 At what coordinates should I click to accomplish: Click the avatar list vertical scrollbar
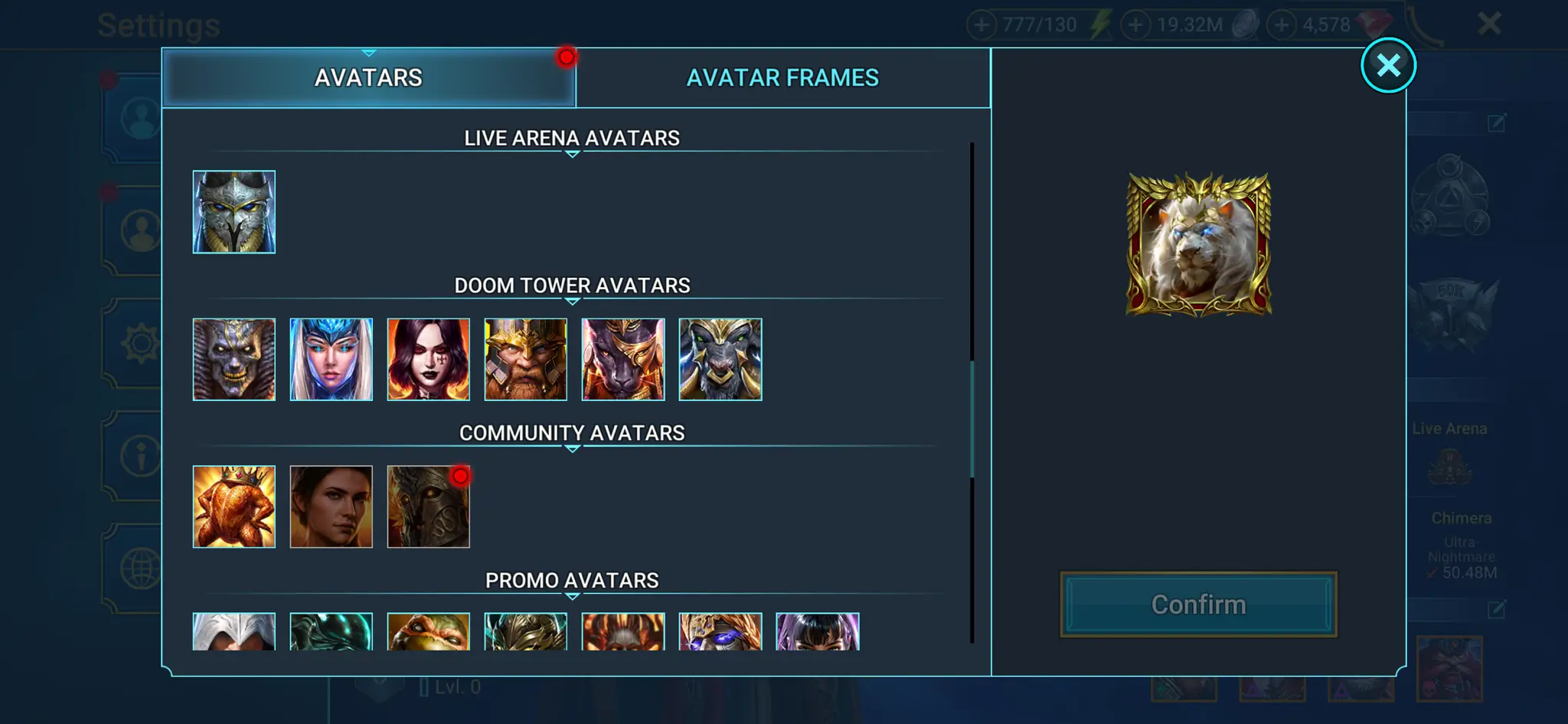(x=972, y=419)
